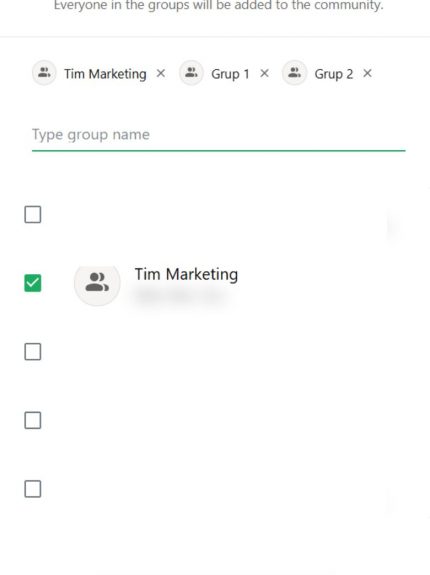Click the 'Everyone in the groups' description text
430x575 pixels.
pos(218,5)
